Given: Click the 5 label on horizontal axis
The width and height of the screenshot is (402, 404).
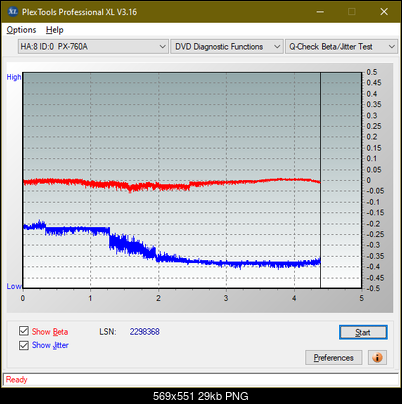Looking at the screenshot, I should [x=362, y=298].
